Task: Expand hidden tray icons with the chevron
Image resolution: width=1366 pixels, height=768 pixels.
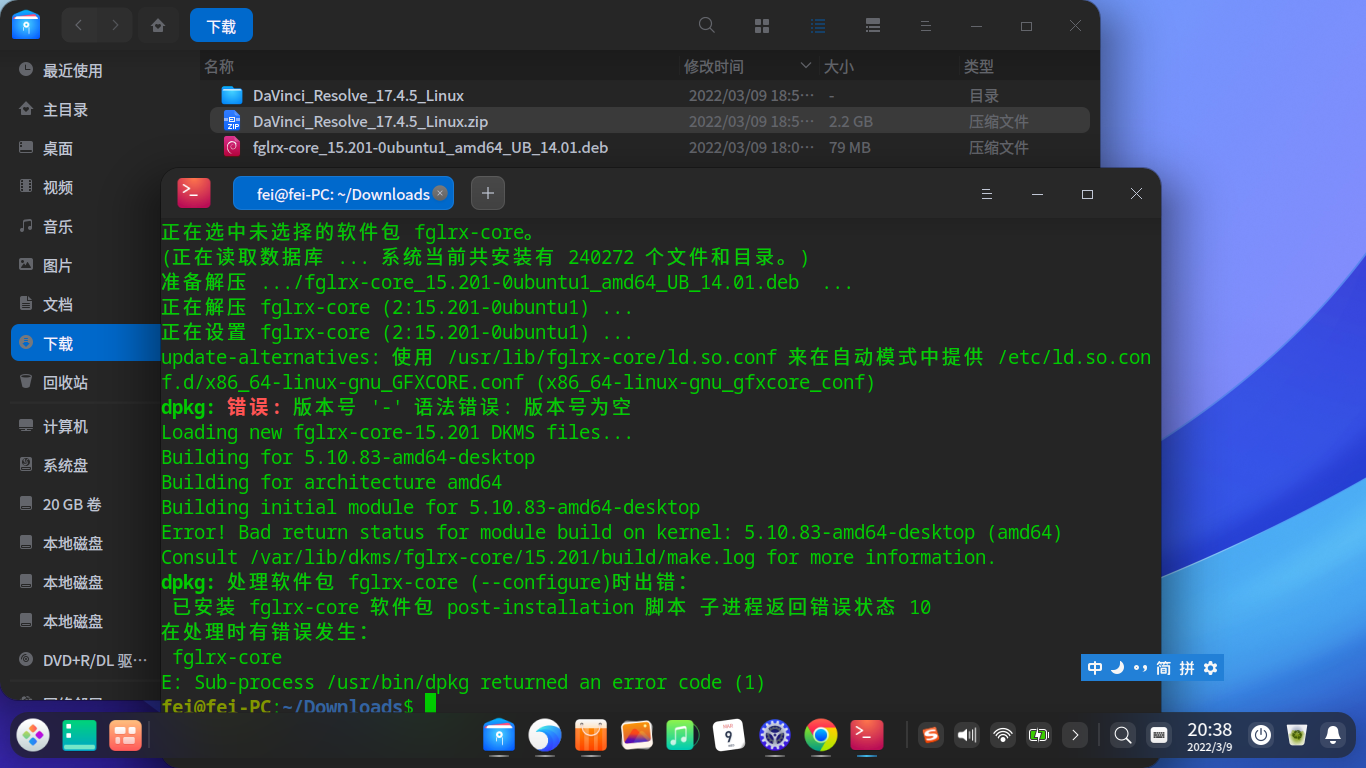Action: 1074,735
